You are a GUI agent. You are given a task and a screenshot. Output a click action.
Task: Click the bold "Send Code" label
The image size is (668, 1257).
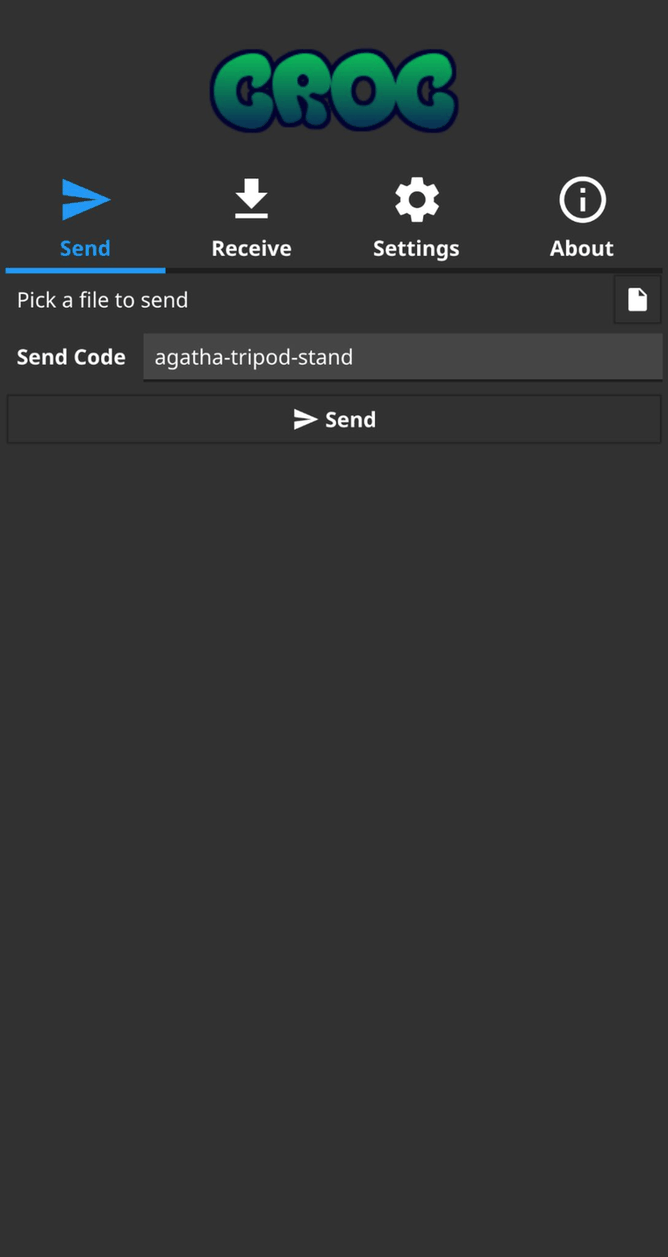[71, 357]
